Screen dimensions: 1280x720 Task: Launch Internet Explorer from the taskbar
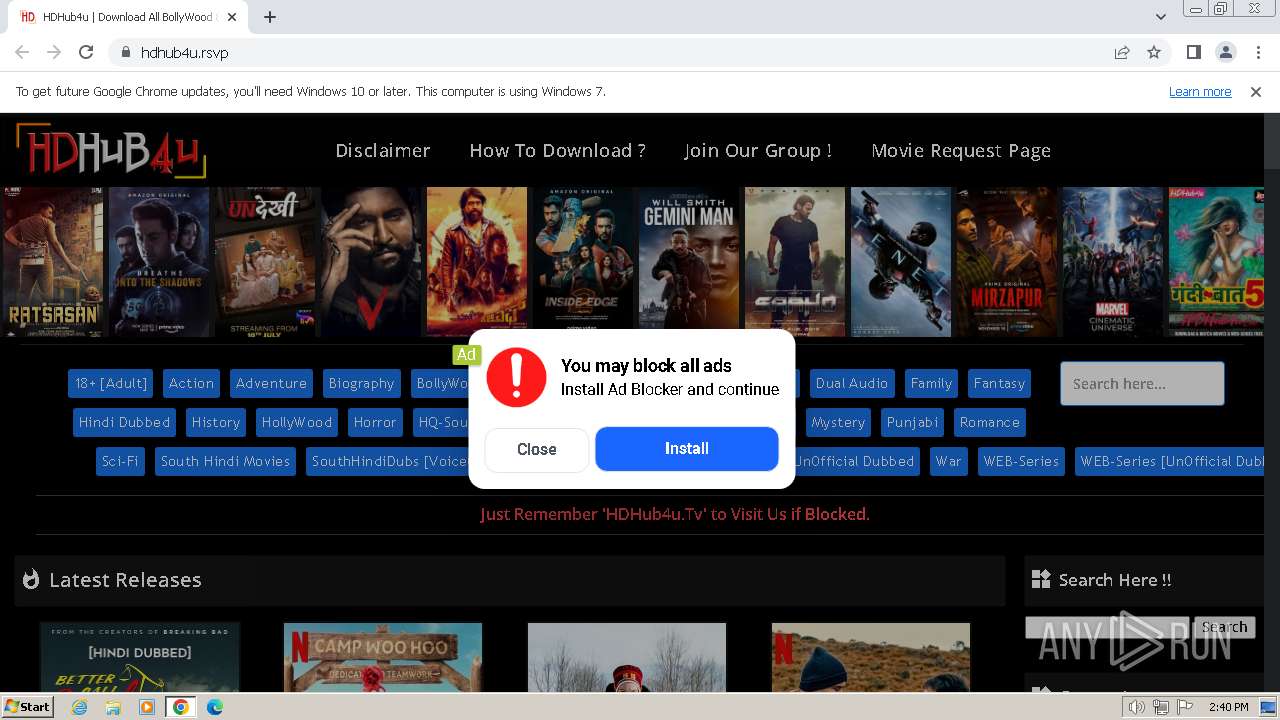pyautogui.click(x=80, y=707)
